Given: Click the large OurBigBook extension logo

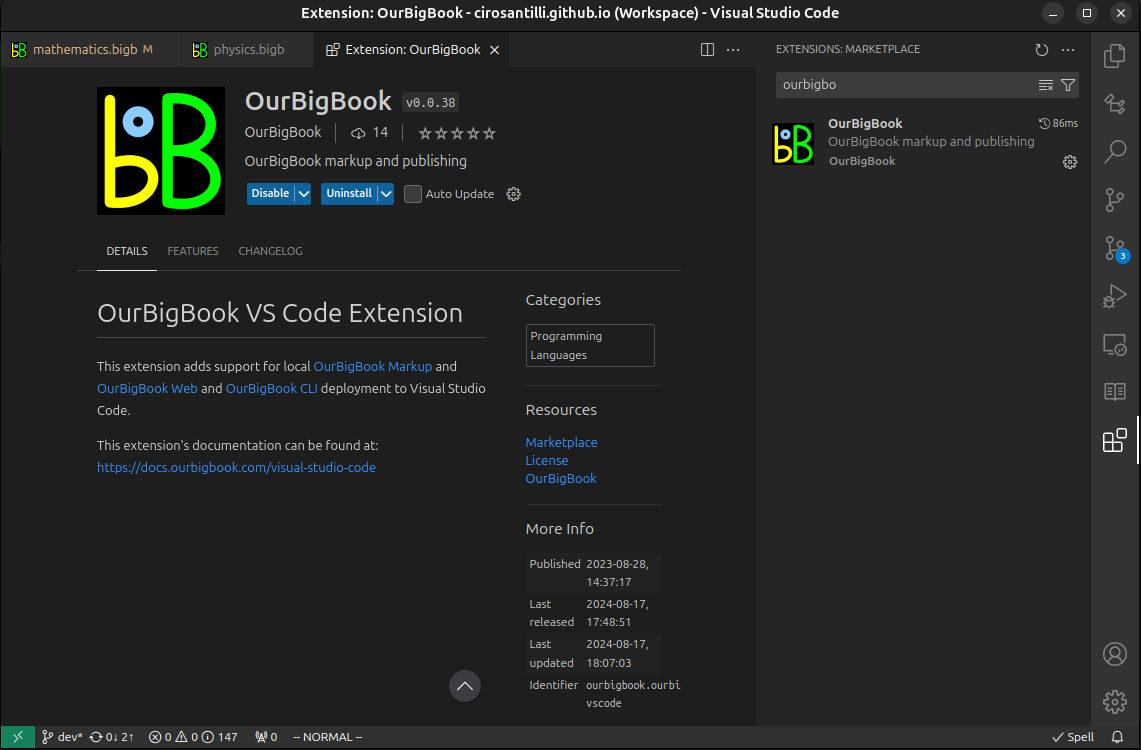Looking at the screenshot, I should pyautogui.click(x=161, y=151).
